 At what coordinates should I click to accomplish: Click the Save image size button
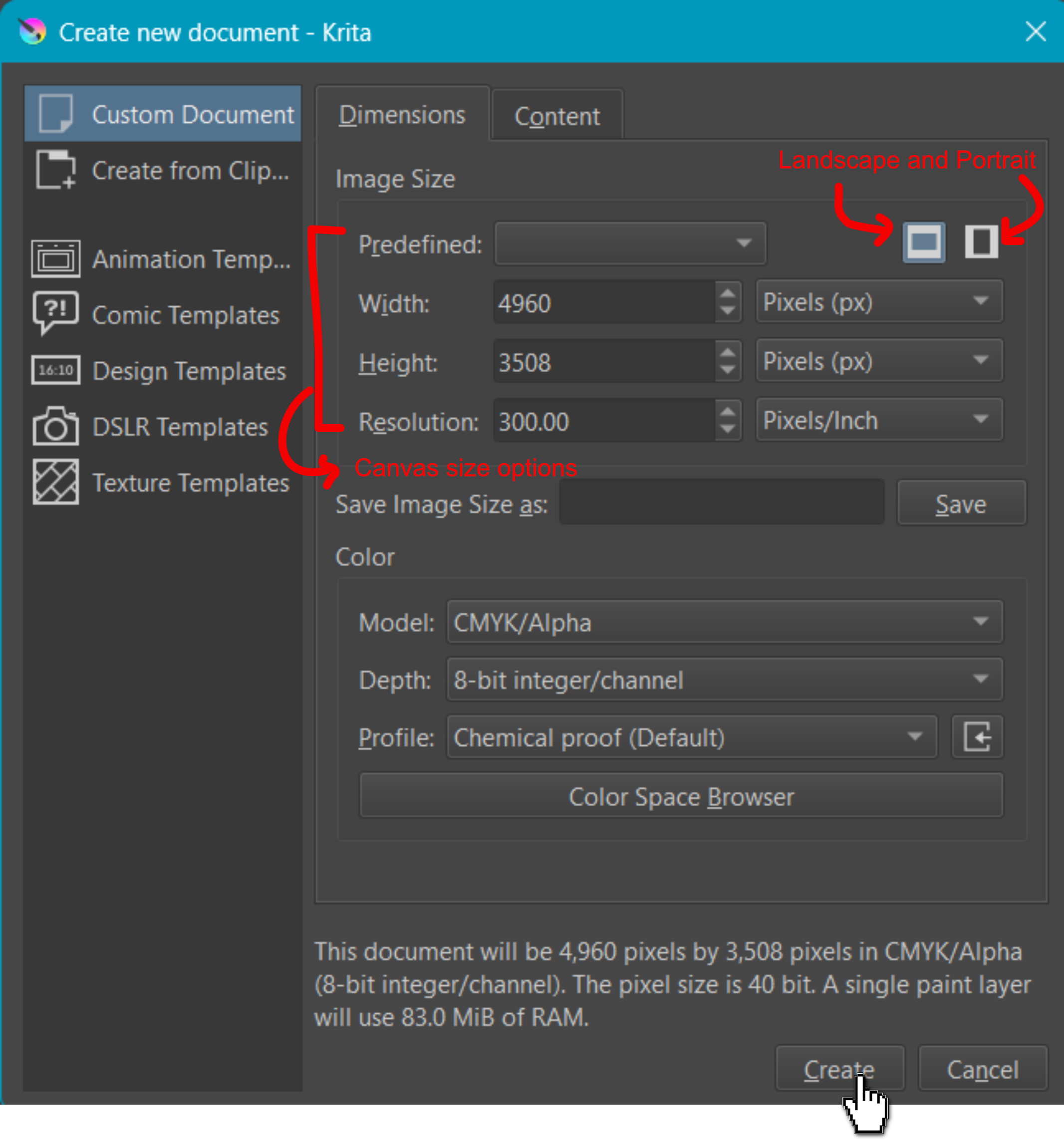[961, 503]
